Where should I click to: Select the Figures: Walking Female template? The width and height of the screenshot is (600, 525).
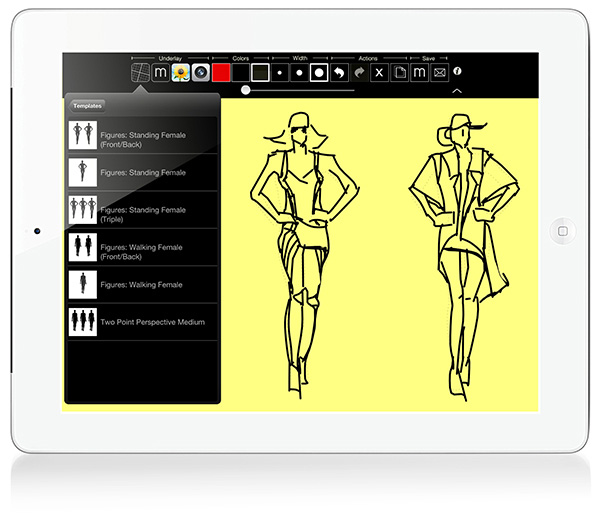142,285
